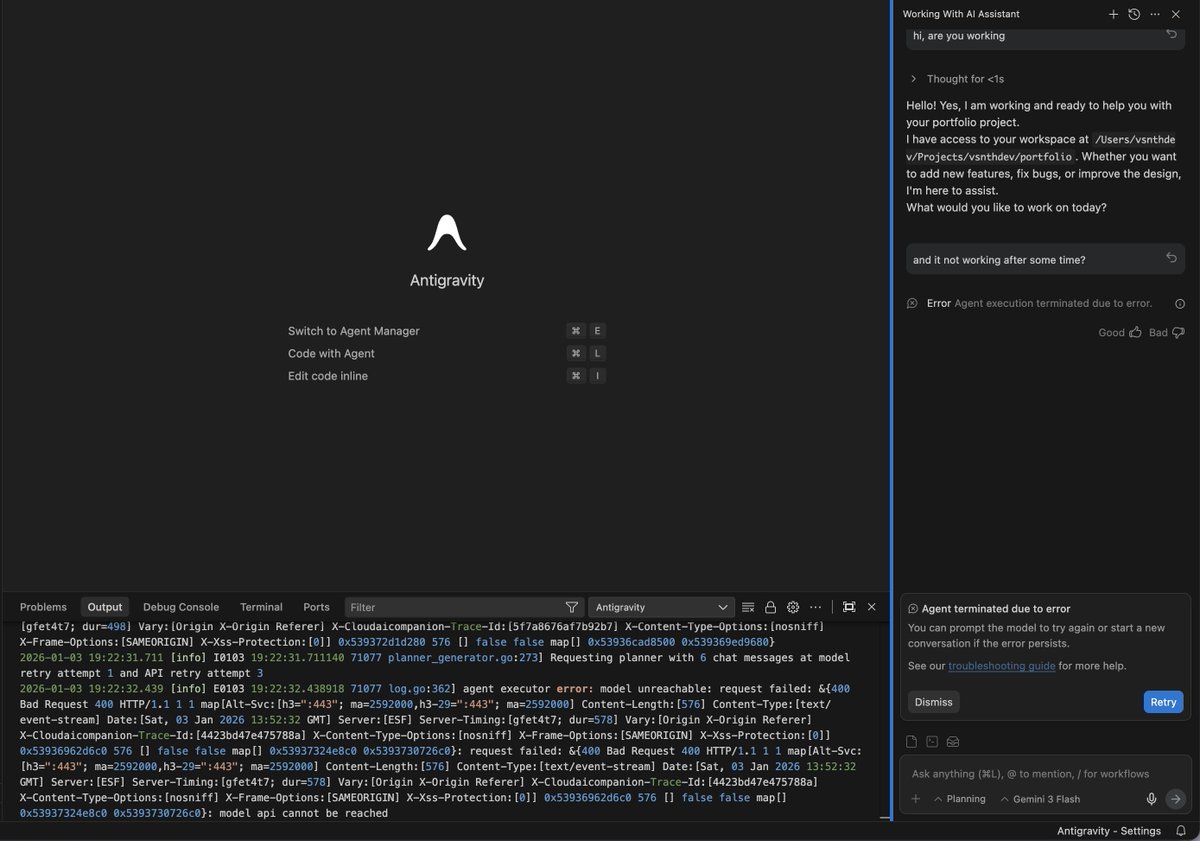Send the message with arrow button
The width and height of the screenshot is (1200, 841).
point(1176,799)
